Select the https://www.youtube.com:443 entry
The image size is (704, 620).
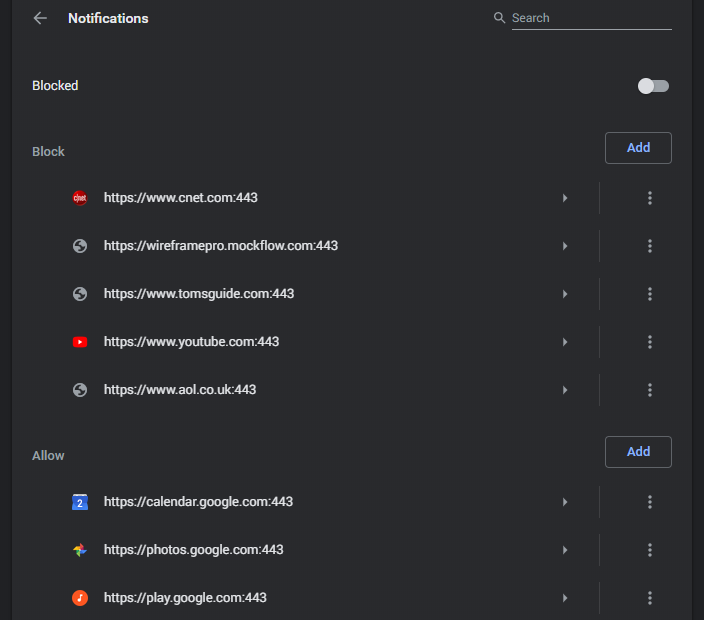coord(191,342)
